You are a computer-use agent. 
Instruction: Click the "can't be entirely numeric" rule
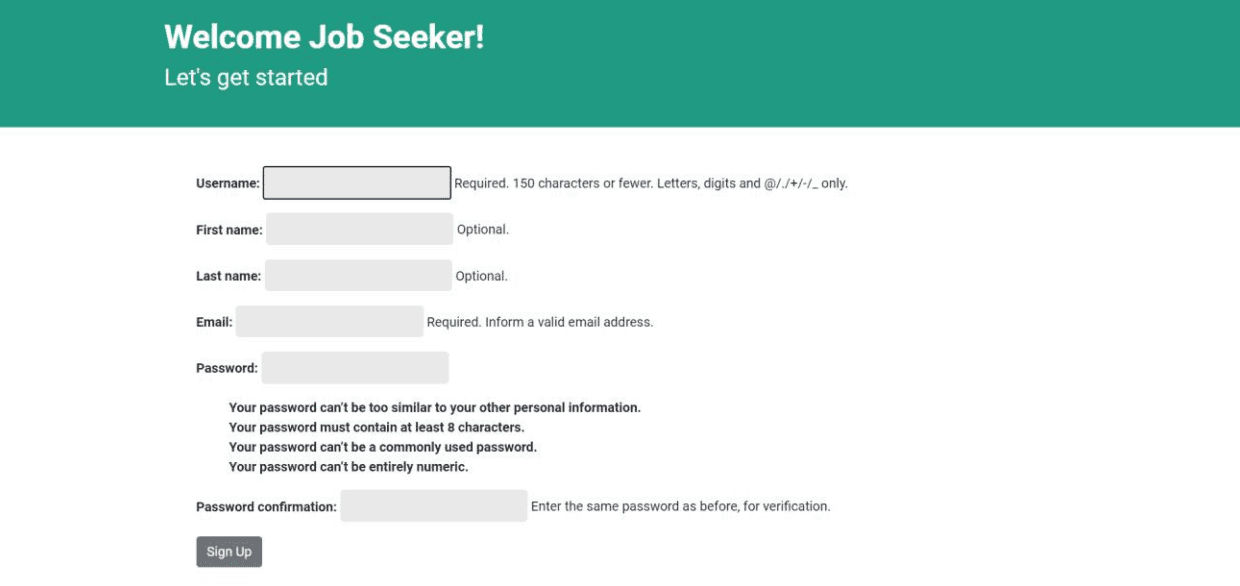[348, 467]
